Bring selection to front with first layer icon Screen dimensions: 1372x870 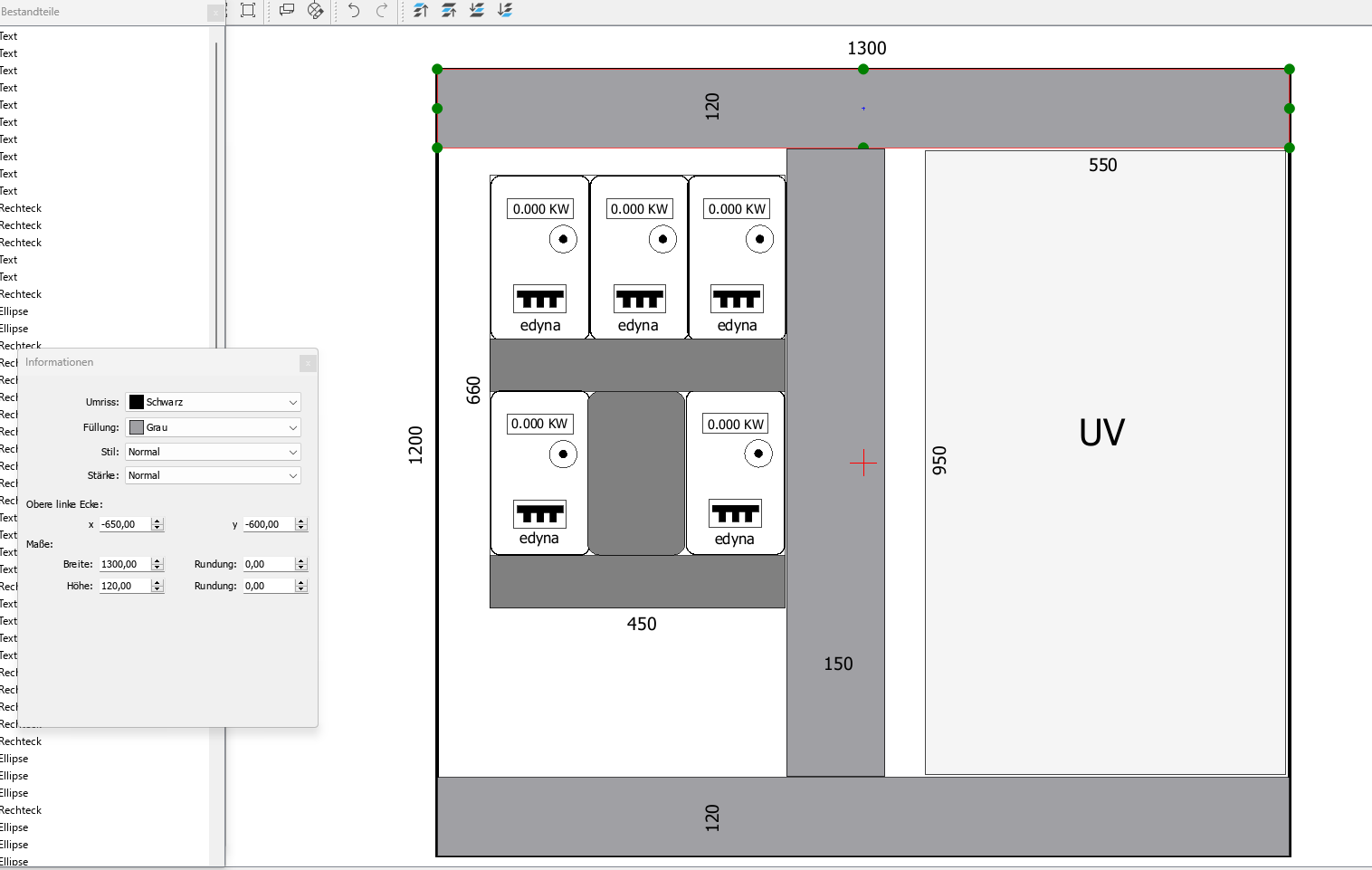point(421,10)
